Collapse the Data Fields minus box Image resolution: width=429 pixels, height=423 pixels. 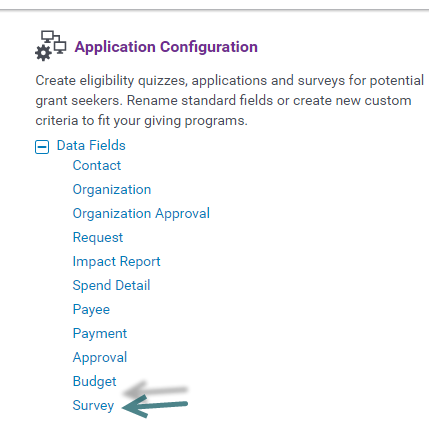coord(42,147)
